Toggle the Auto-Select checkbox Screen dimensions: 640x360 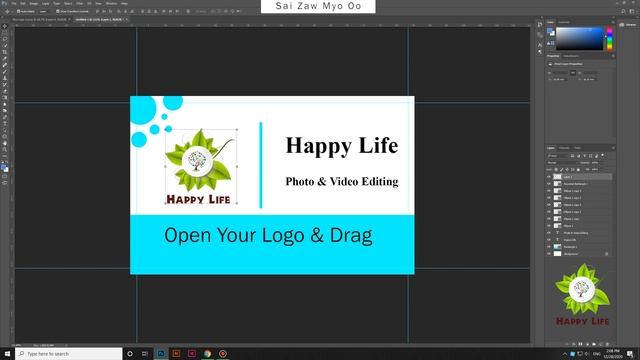tap(18, 11)
